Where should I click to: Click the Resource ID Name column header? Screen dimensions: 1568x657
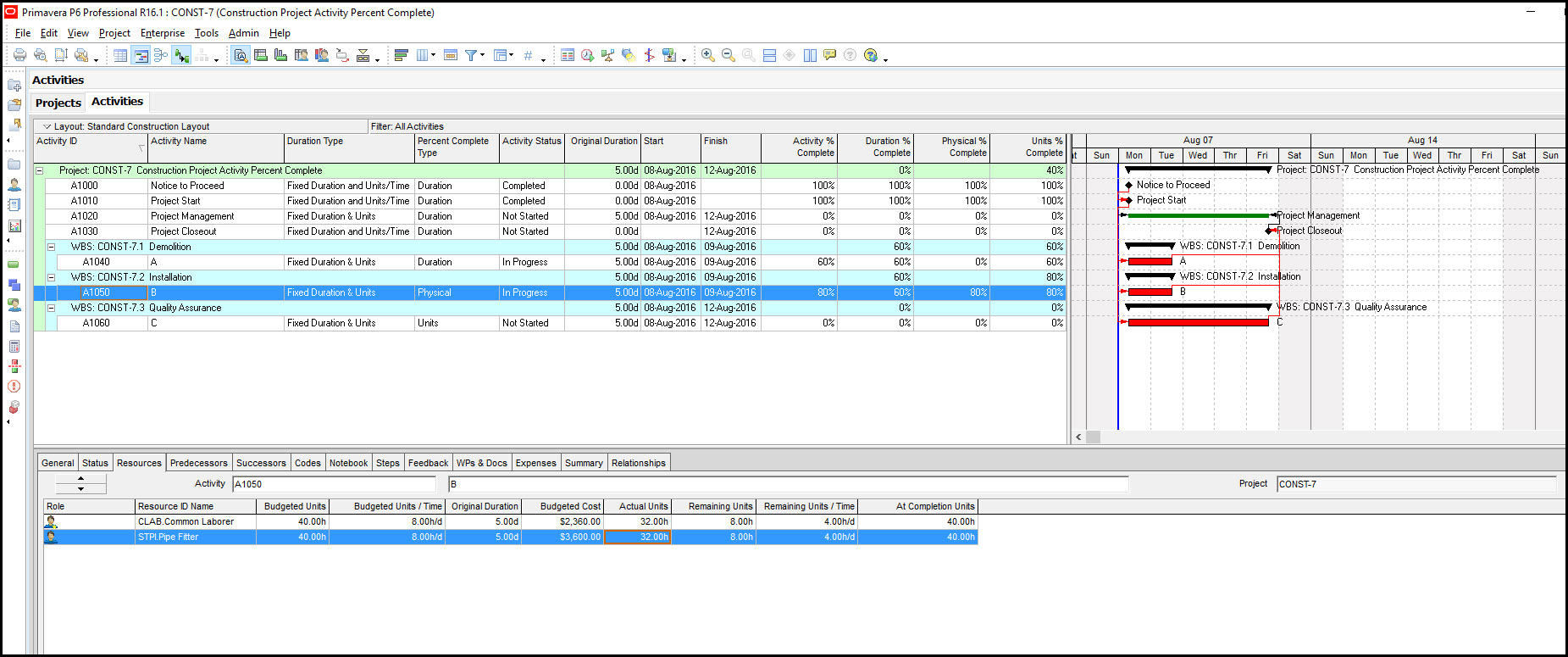tap(196, 506)
